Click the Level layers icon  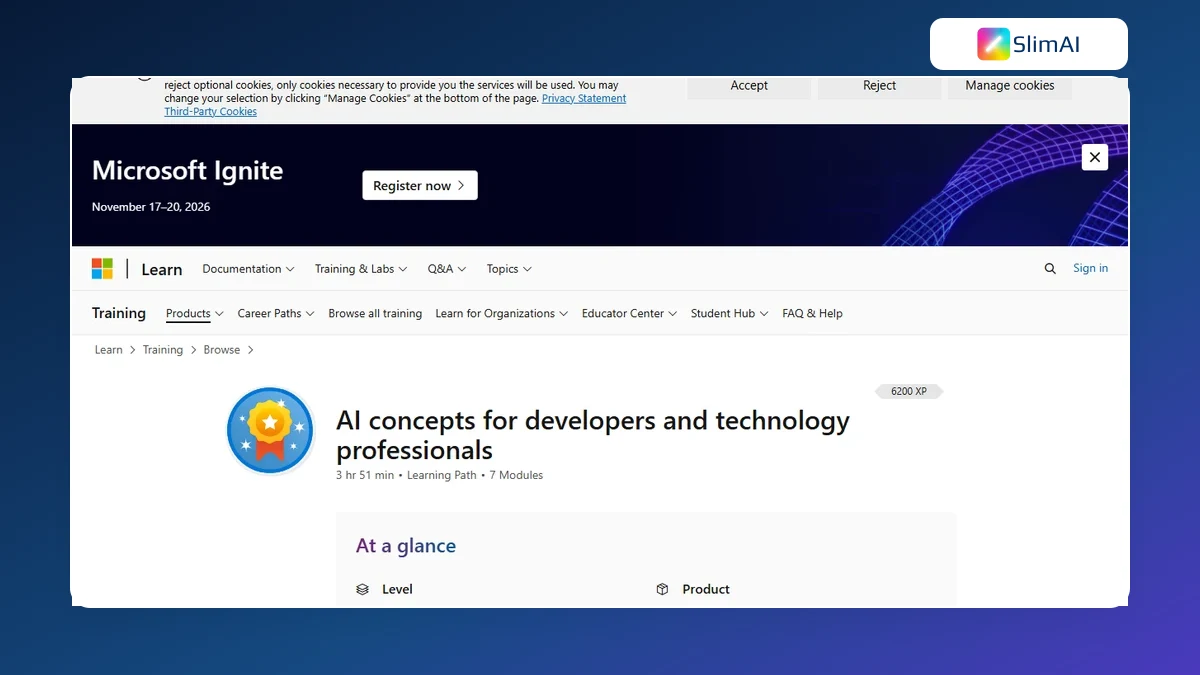click(x=363, y=590)
